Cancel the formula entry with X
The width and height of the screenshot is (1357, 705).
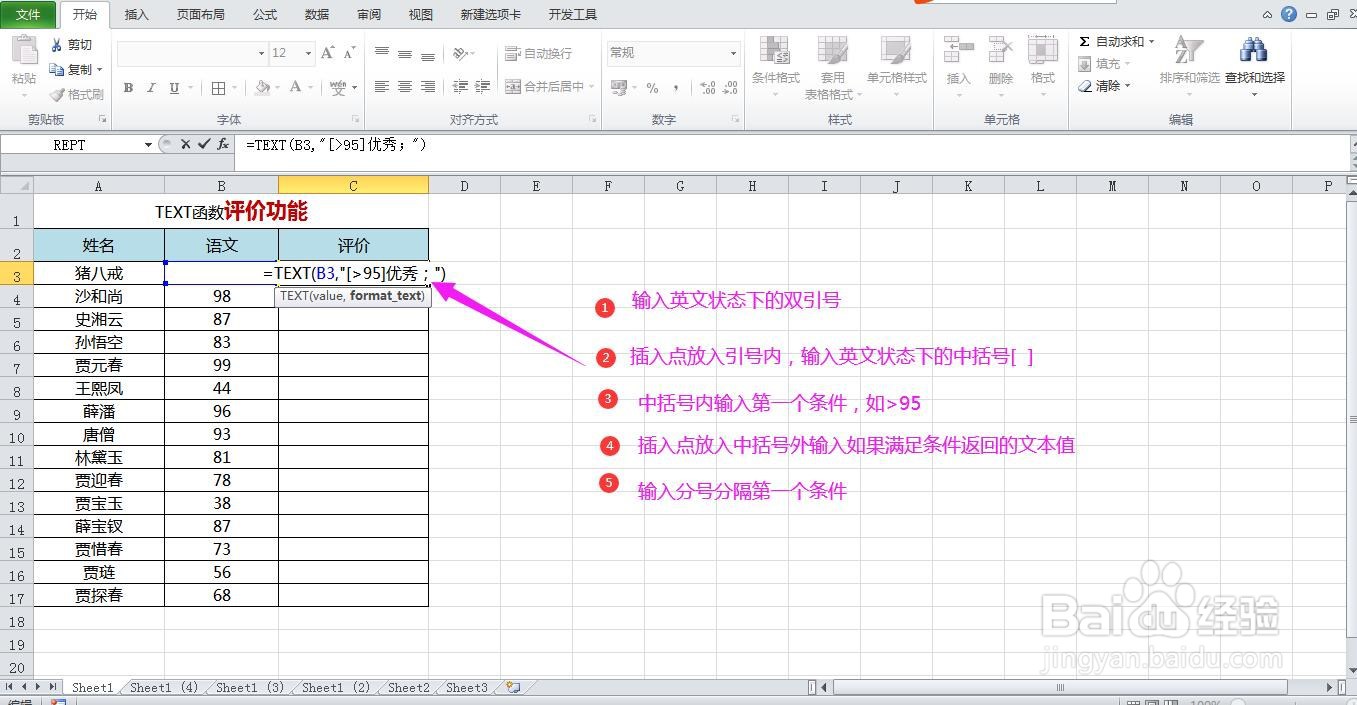click(x=185, y=144)
